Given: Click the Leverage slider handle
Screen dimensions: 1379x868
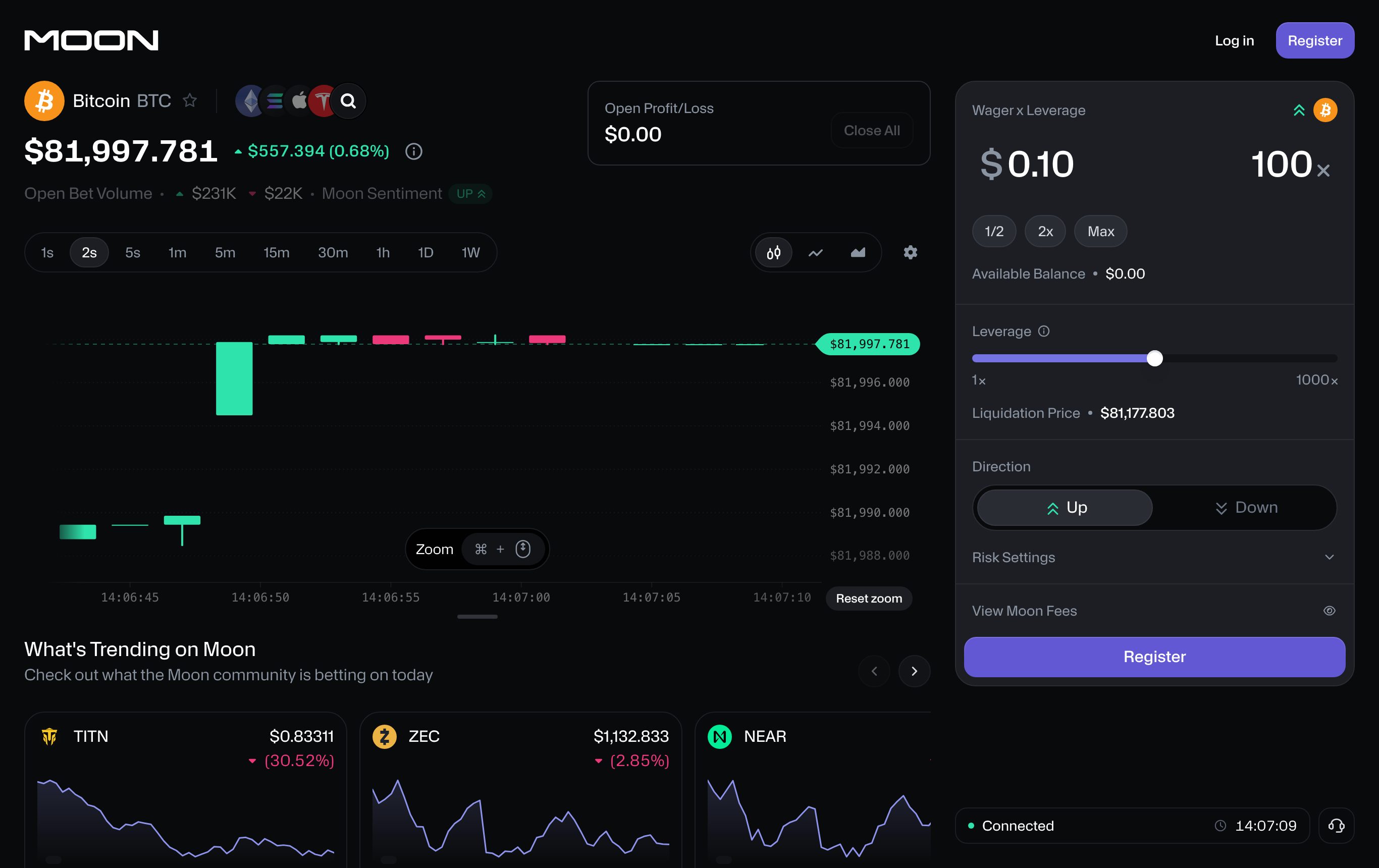Looking at the screenshot, I should [1154, 358].
